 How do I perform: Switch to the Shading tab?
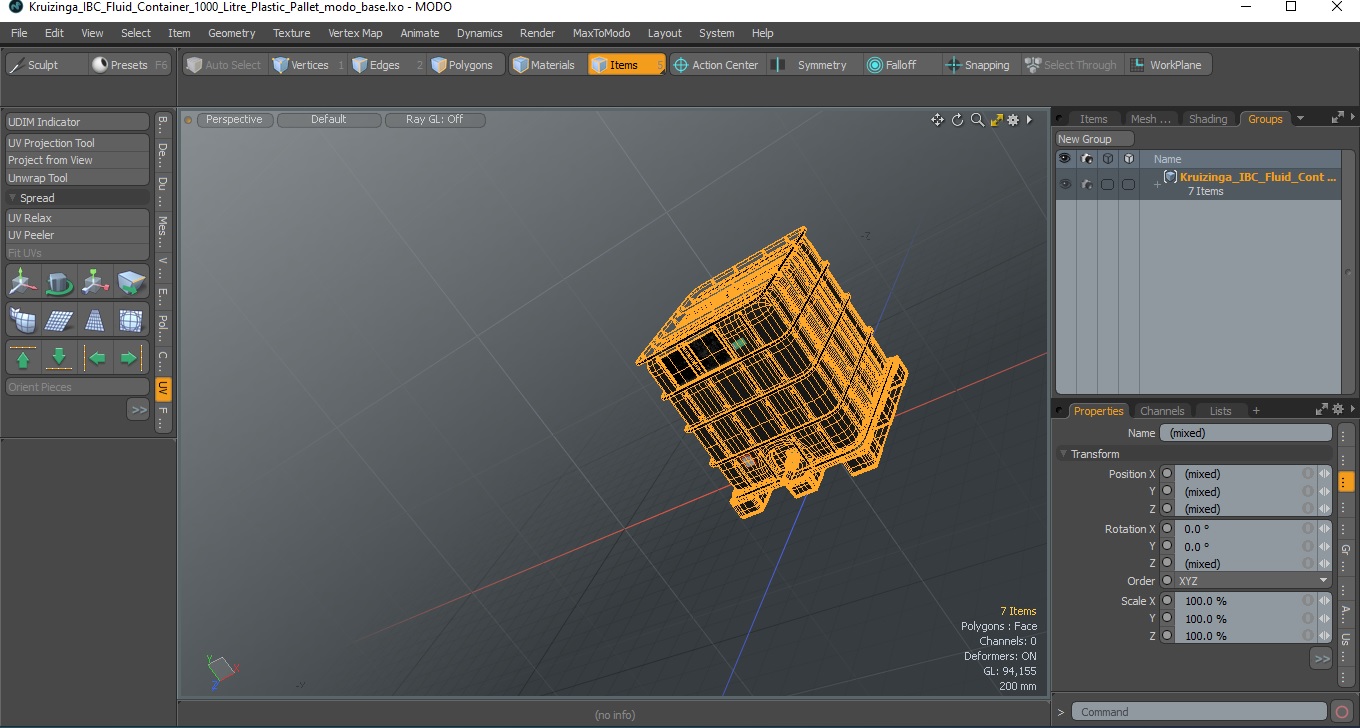[1207, 119]
